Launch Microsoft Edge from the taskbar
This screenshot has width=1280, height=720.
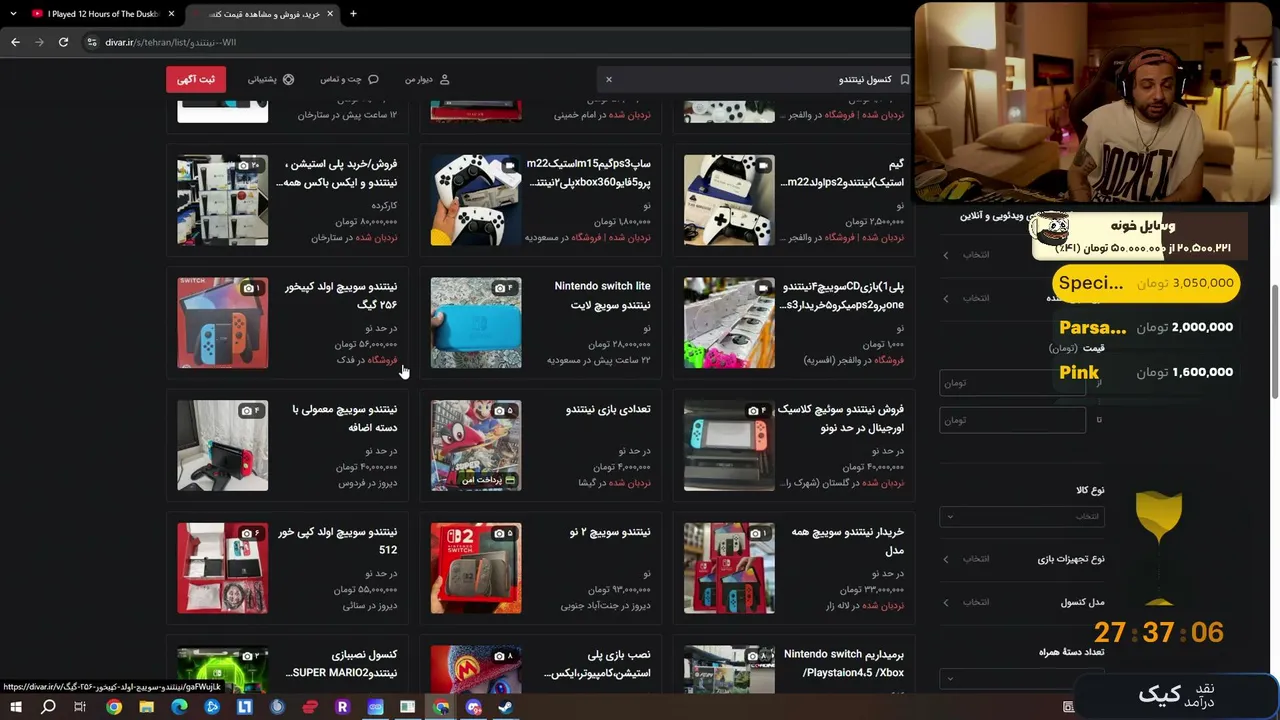coord(180,707)
